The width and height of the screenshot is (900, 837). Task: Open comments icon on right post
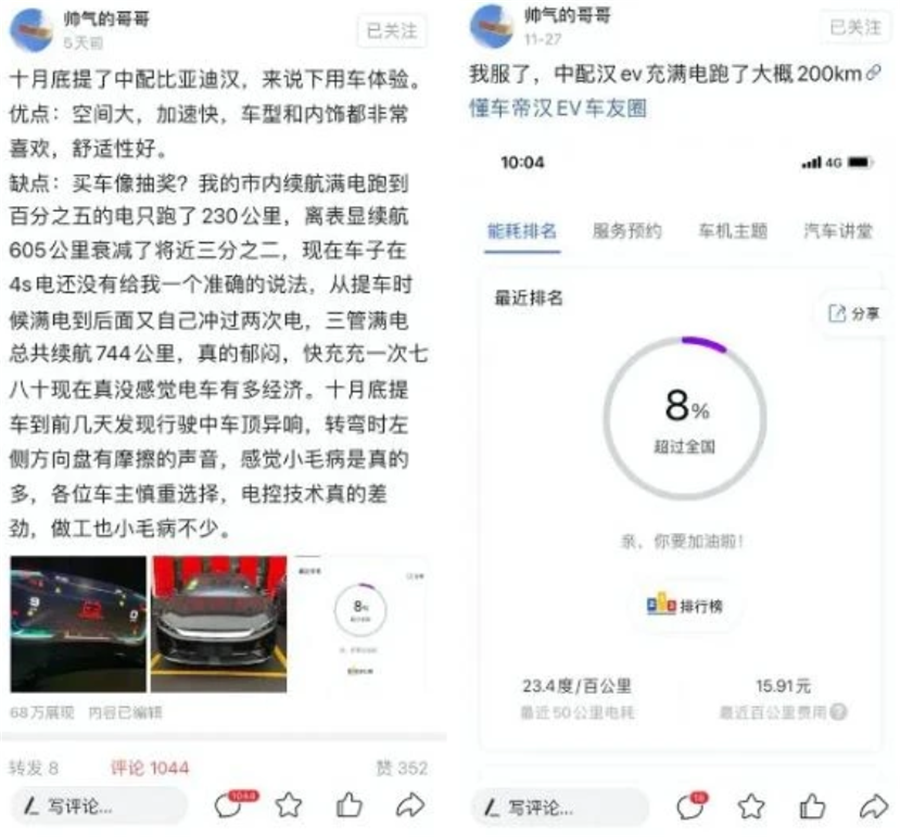(692, 807)
